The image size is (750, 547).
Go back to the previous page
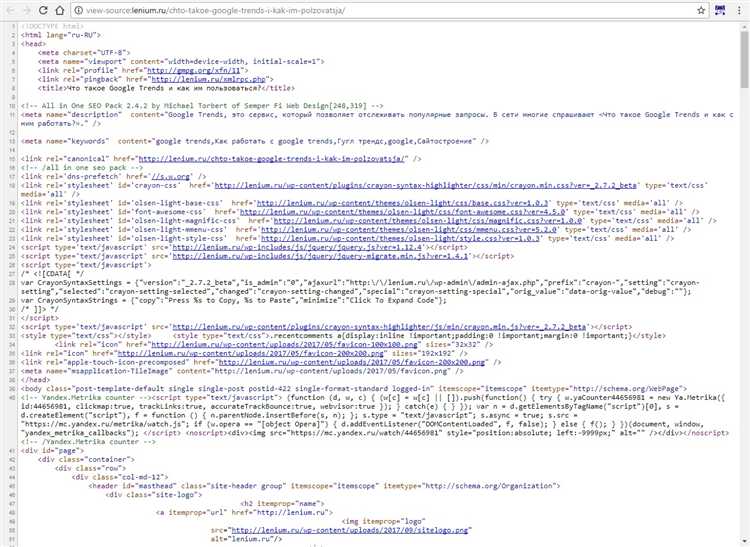pos(11,10)
